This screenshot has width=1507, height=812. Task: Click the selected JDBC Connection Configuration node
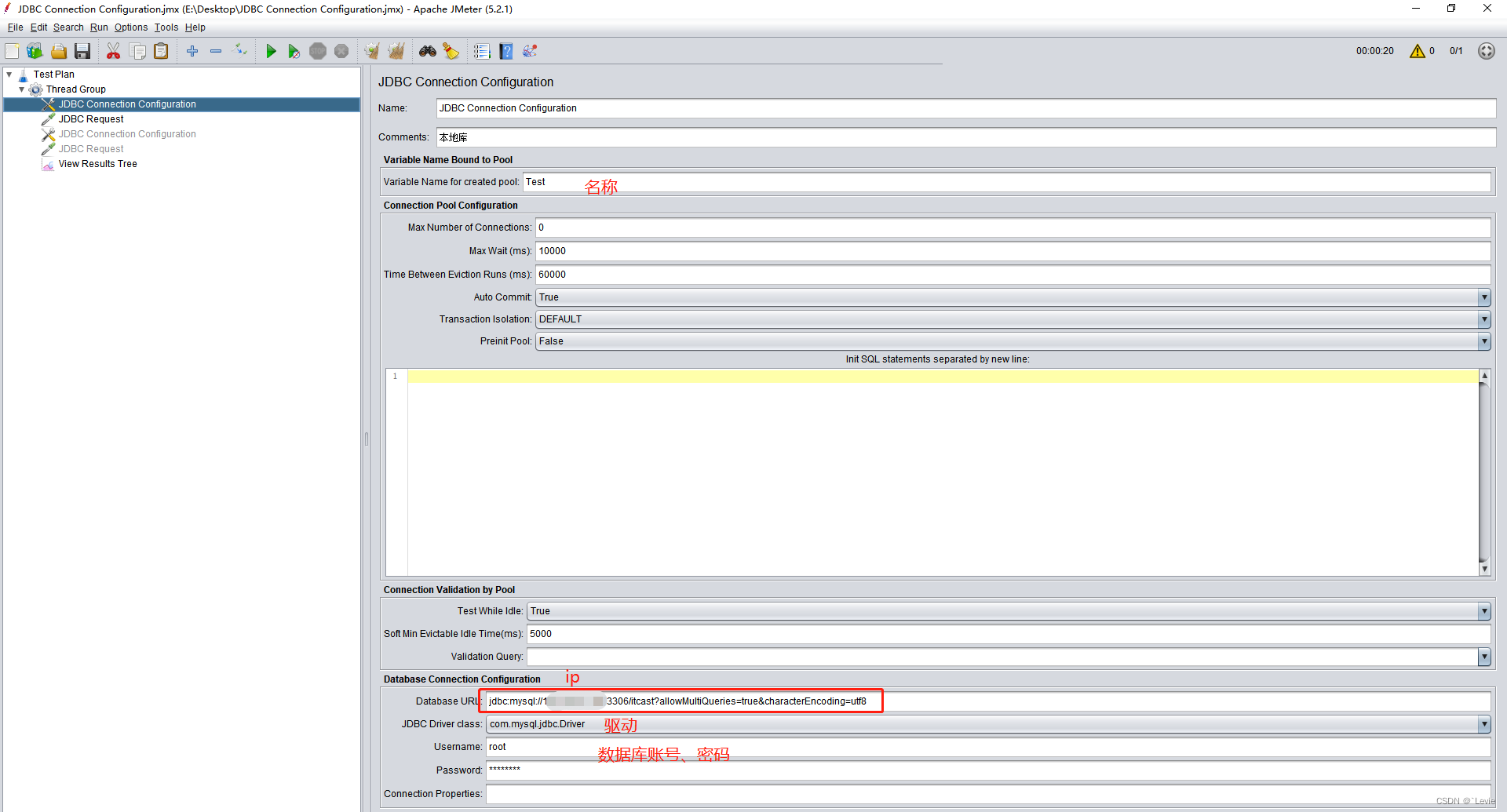tap(127, 104)
